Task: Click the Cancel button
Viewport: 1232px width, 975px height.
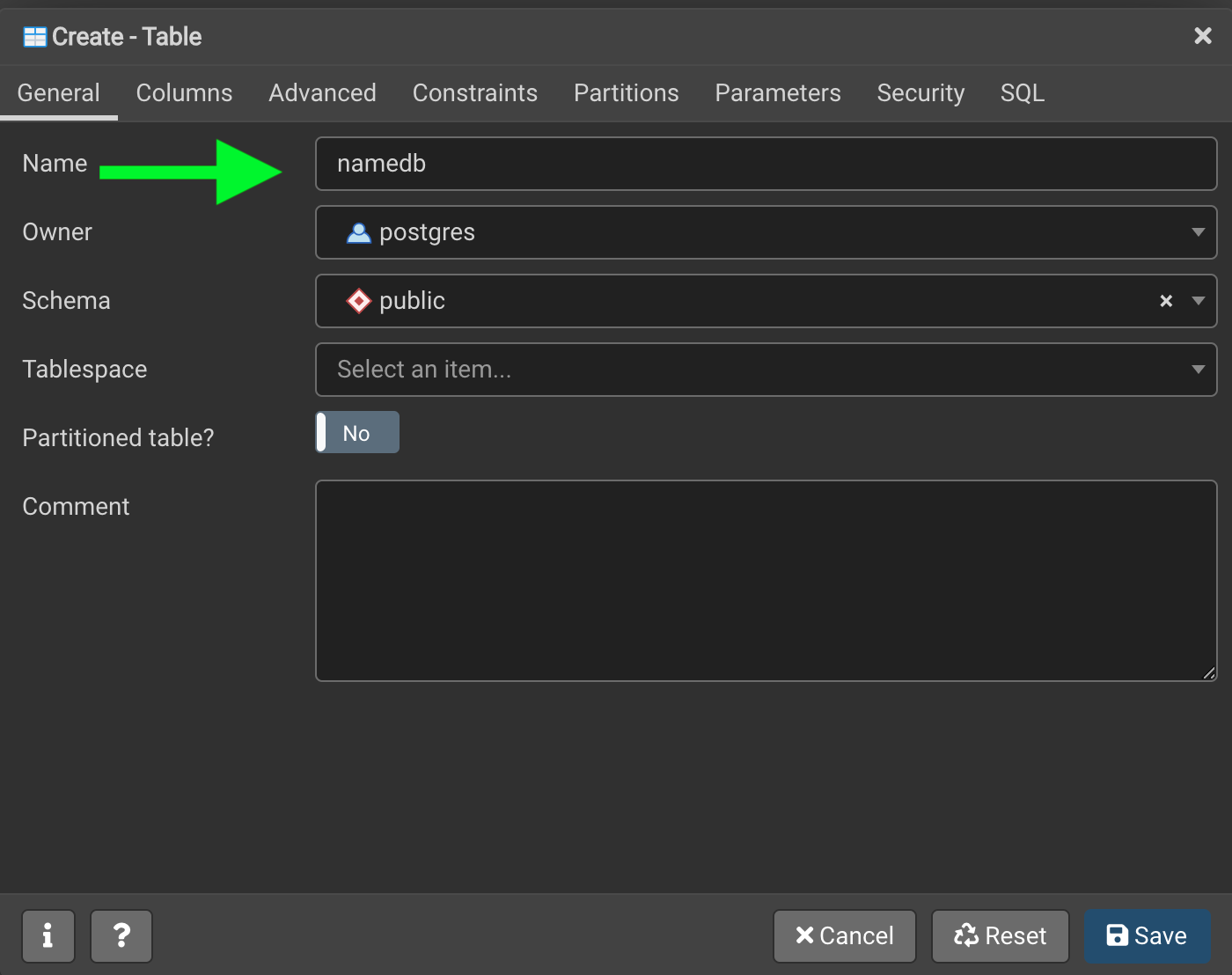Action: click(844, 935)
